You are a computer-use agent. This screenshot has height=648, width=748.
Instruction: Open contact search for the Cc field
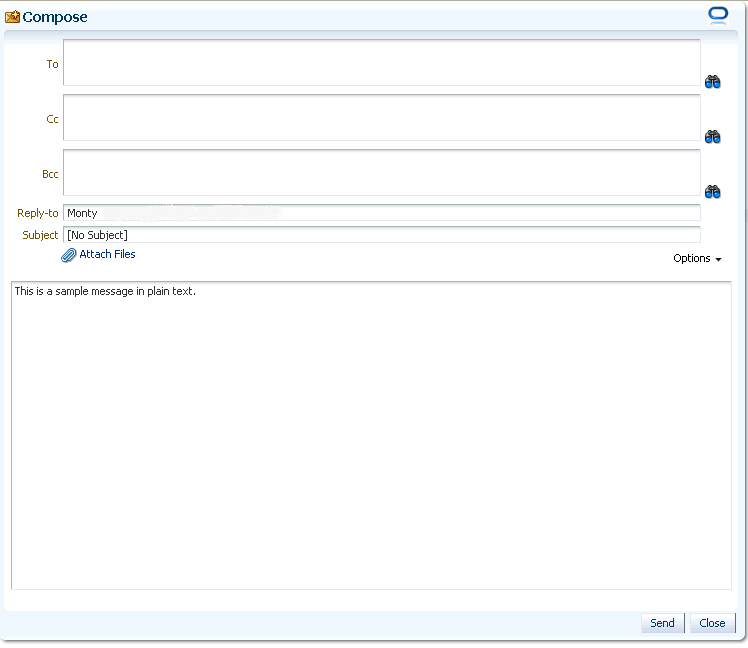[712, 136]
